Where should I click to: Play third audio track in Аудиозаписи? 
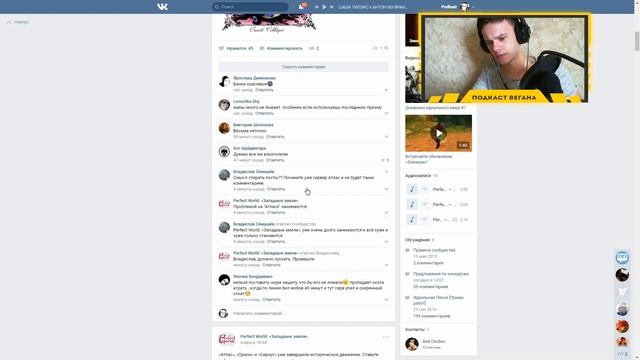click(411, 220)
